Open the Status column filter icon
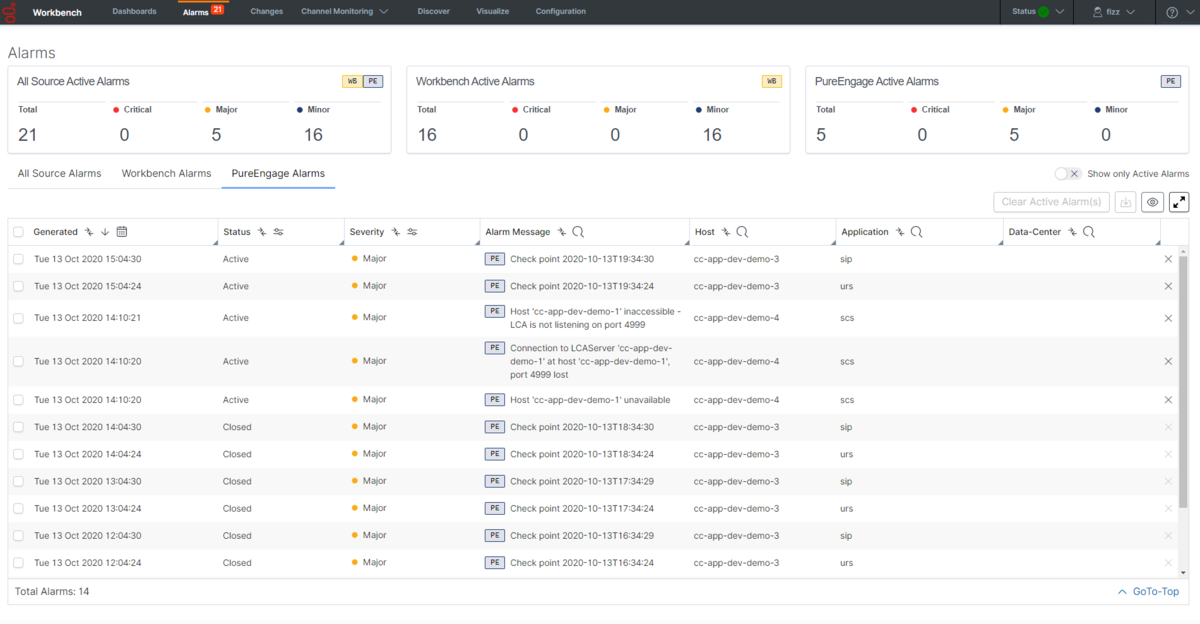1200x624 pixels. (x=278, y=232)
